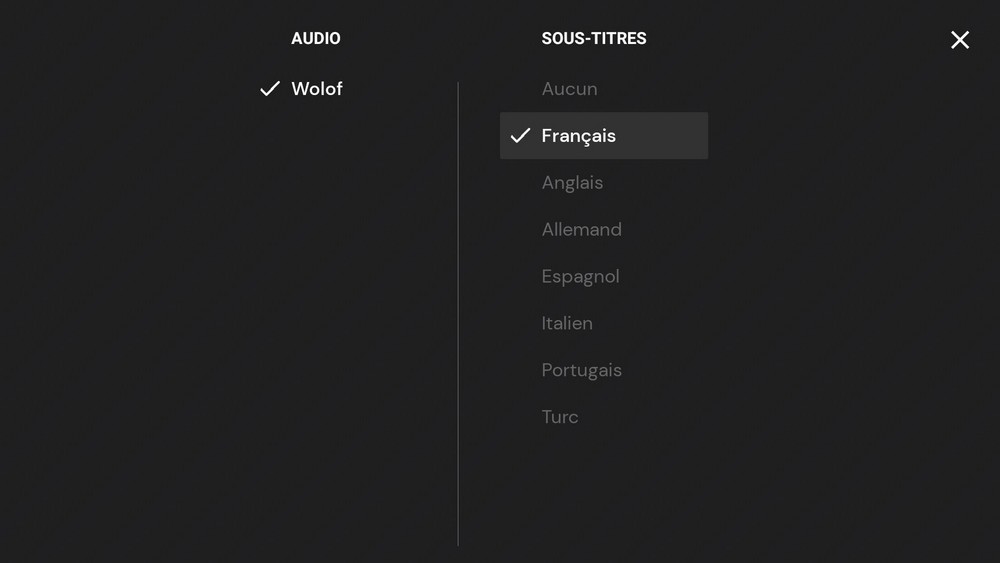Choose the last subtitle language listed

point(560,417)
